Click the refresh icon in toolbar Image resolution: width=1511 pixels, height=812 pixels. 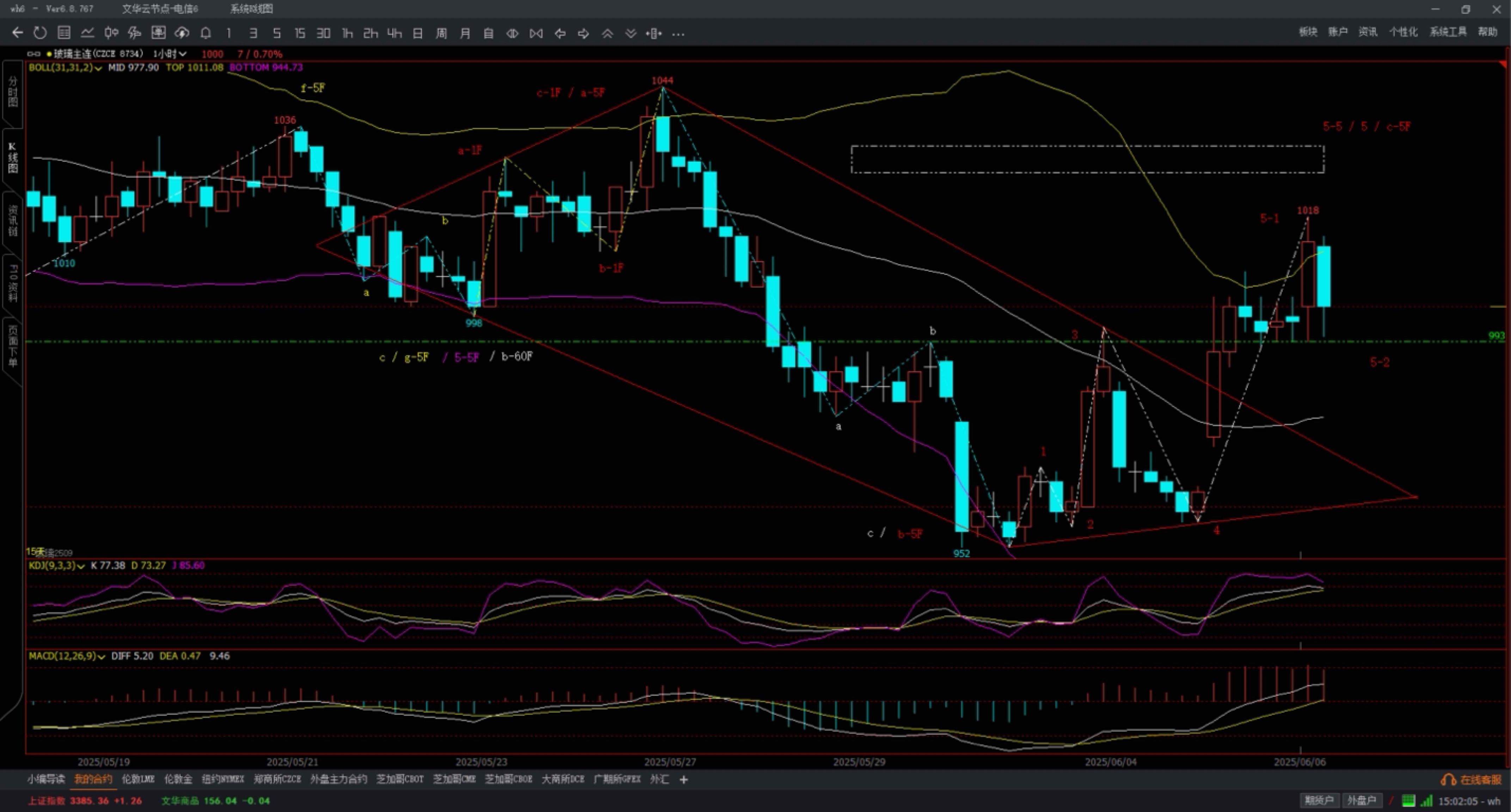40,33
